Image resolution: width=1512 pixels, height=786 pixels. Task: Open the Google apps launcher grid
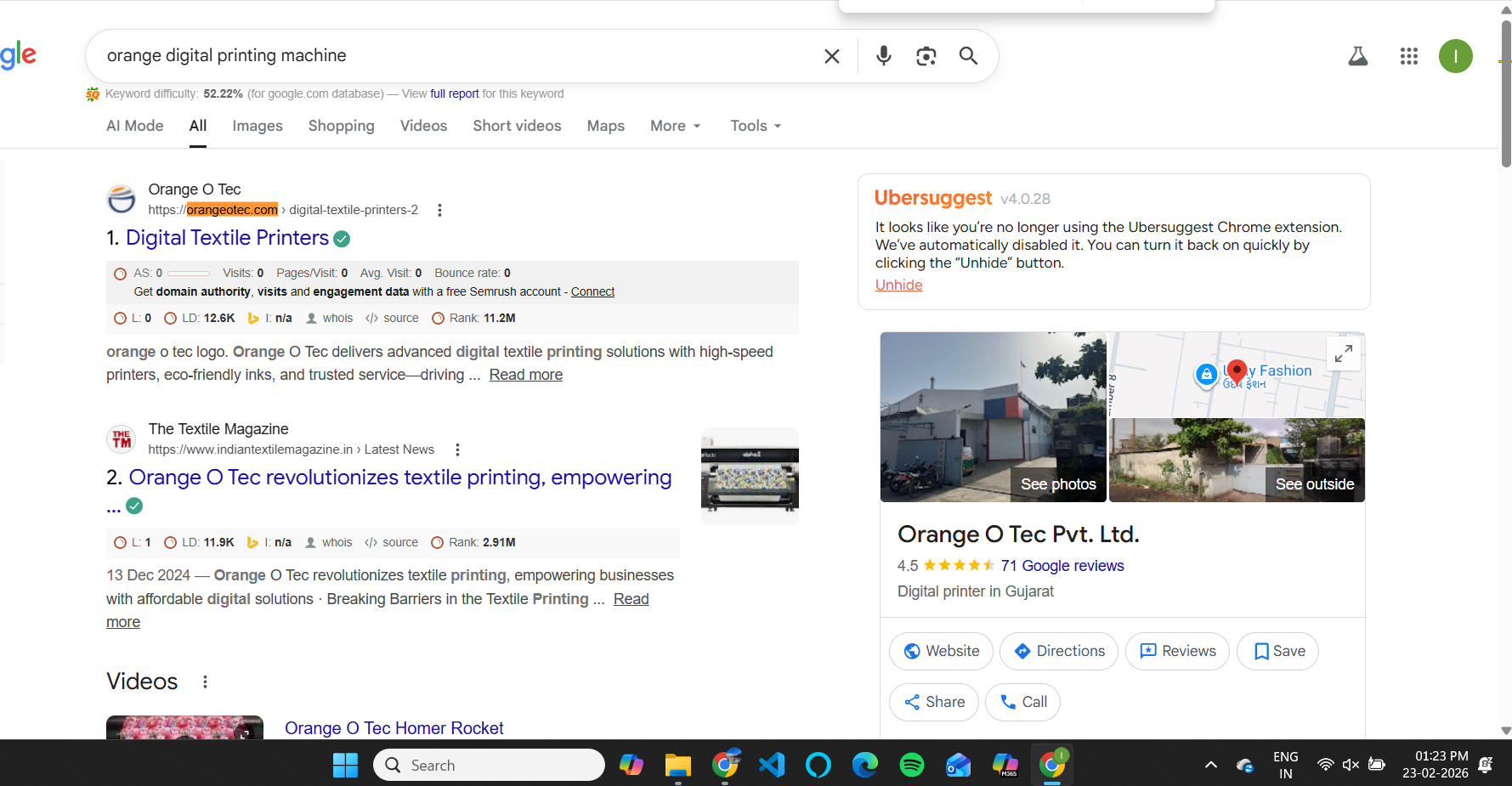coord(1408,56)
